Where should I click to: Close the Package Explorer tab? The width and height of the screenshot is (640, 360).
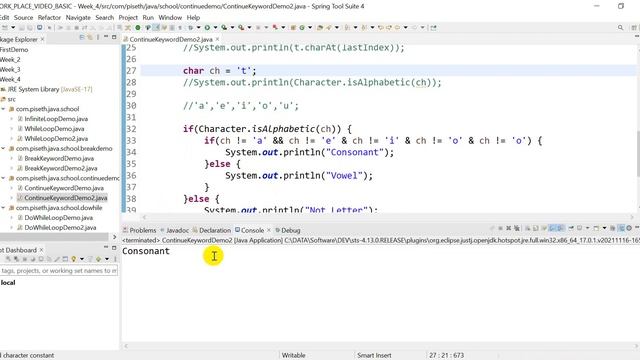coord(42,39)
